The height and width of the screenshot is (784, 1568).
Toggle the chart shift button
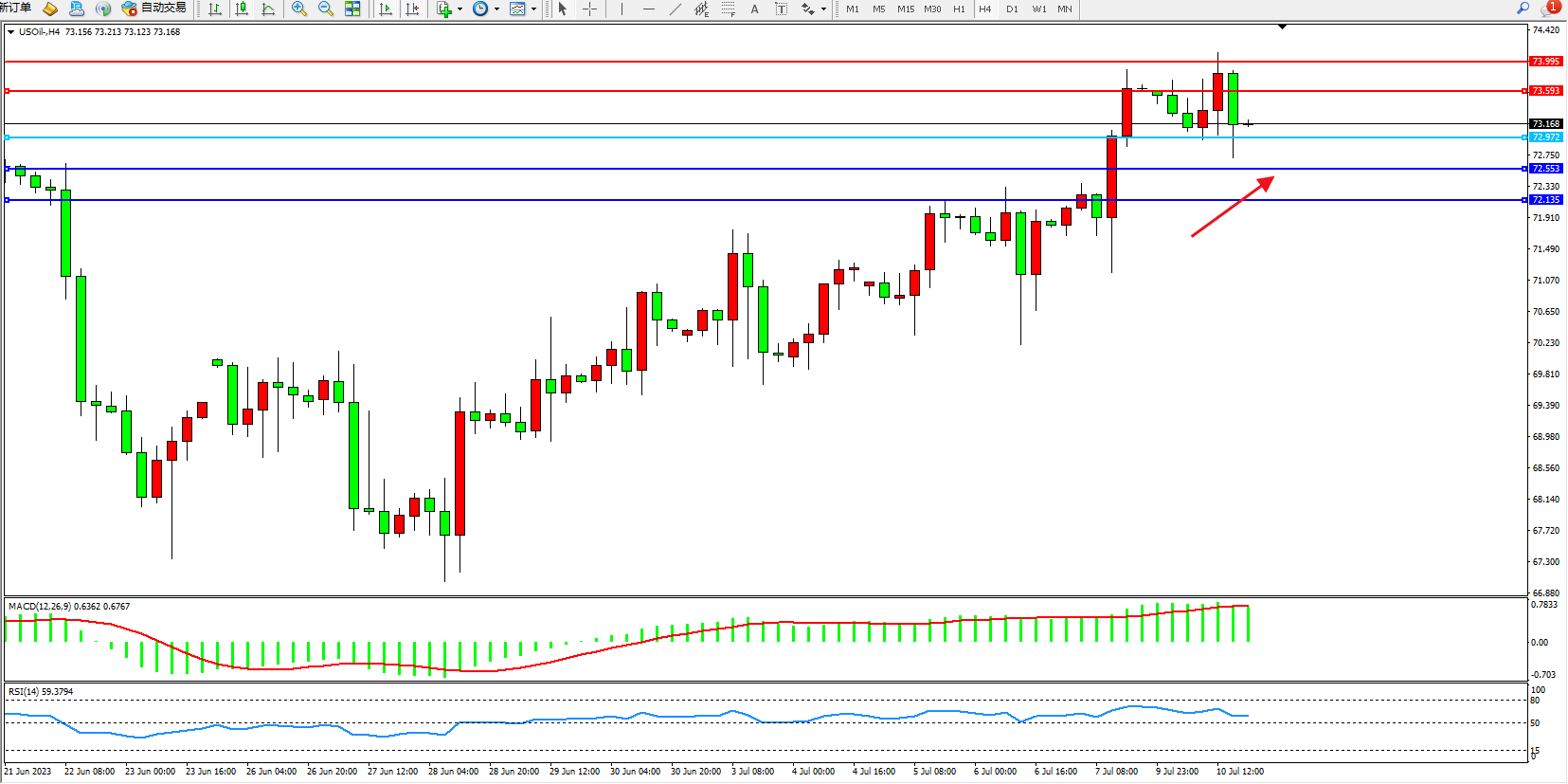coord(412,9)
